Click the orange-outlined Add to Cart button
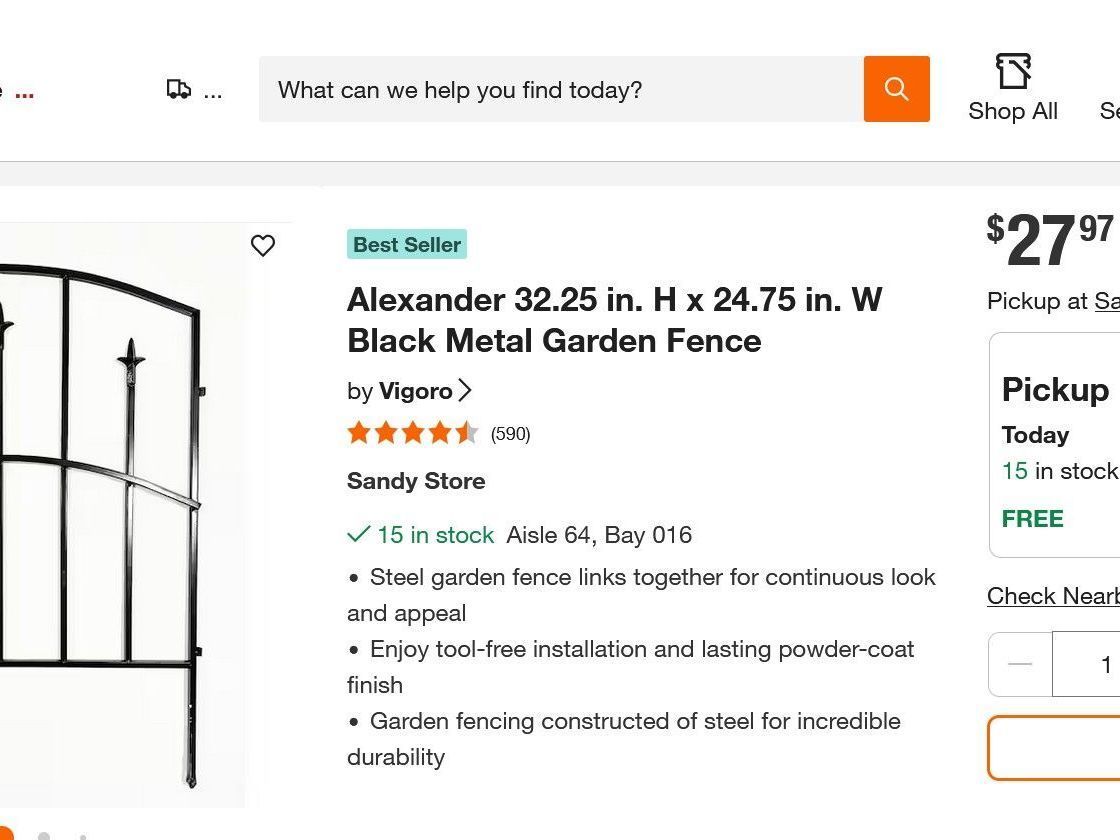This screenshot has height=840, width=1120. pos(1054,748)
